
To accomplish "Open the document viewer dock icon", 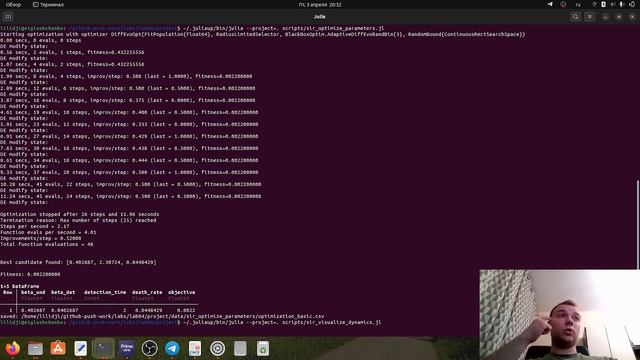I will pos(195,348).
